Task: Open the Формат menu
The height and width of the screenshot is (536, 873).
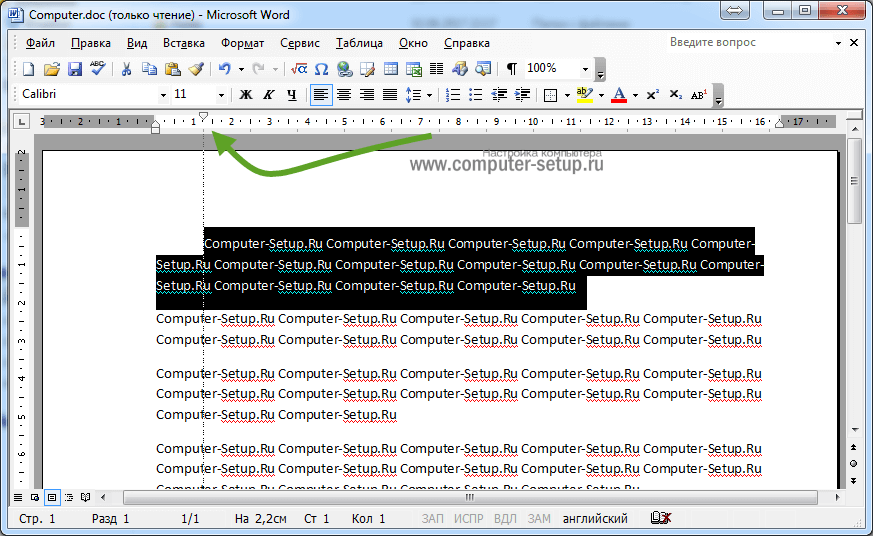Action: pos(242,43)
